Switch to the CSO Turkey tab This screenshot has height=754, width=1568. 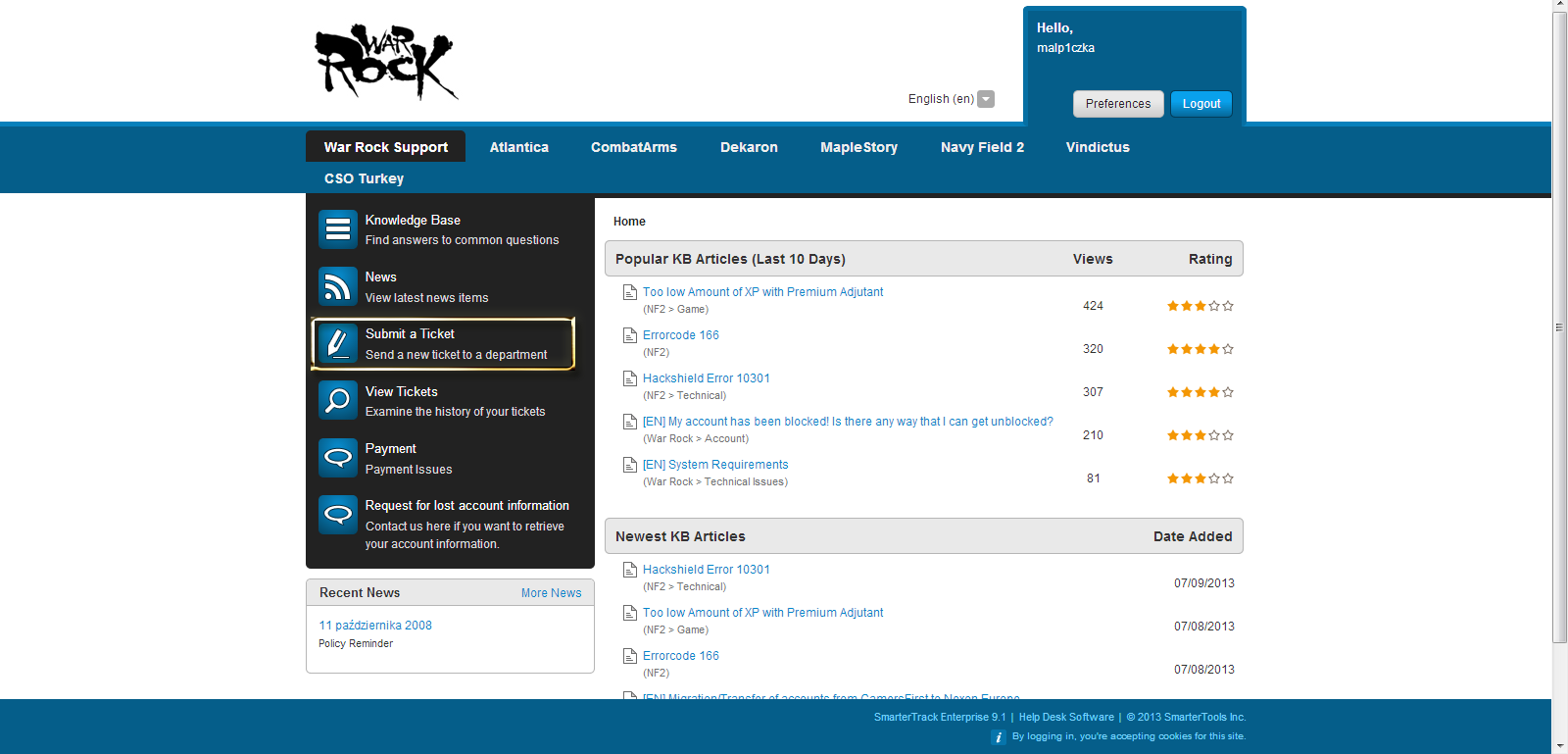point(364,178)
